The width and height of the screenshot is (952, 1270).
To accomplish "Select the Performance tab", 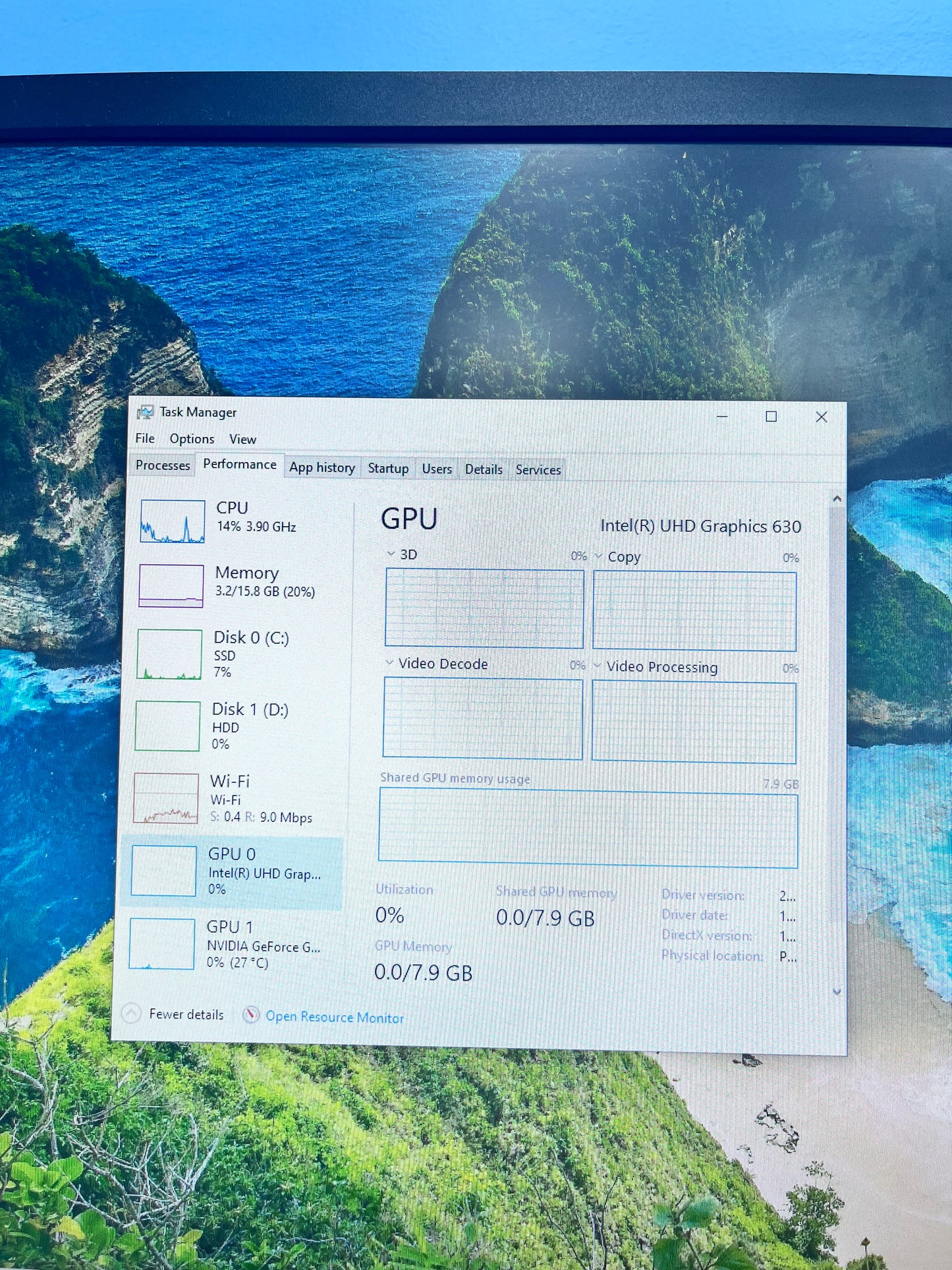I will 240,465.
